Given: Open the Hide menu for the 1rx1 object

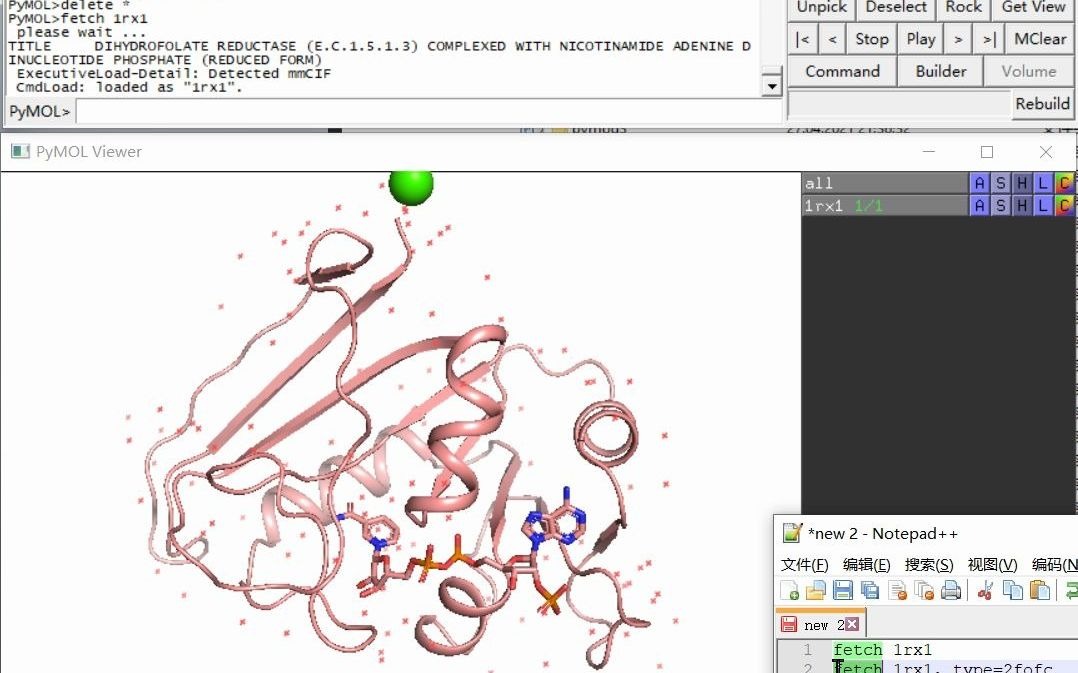Looking at the screenshot, I should point(1020,205).
